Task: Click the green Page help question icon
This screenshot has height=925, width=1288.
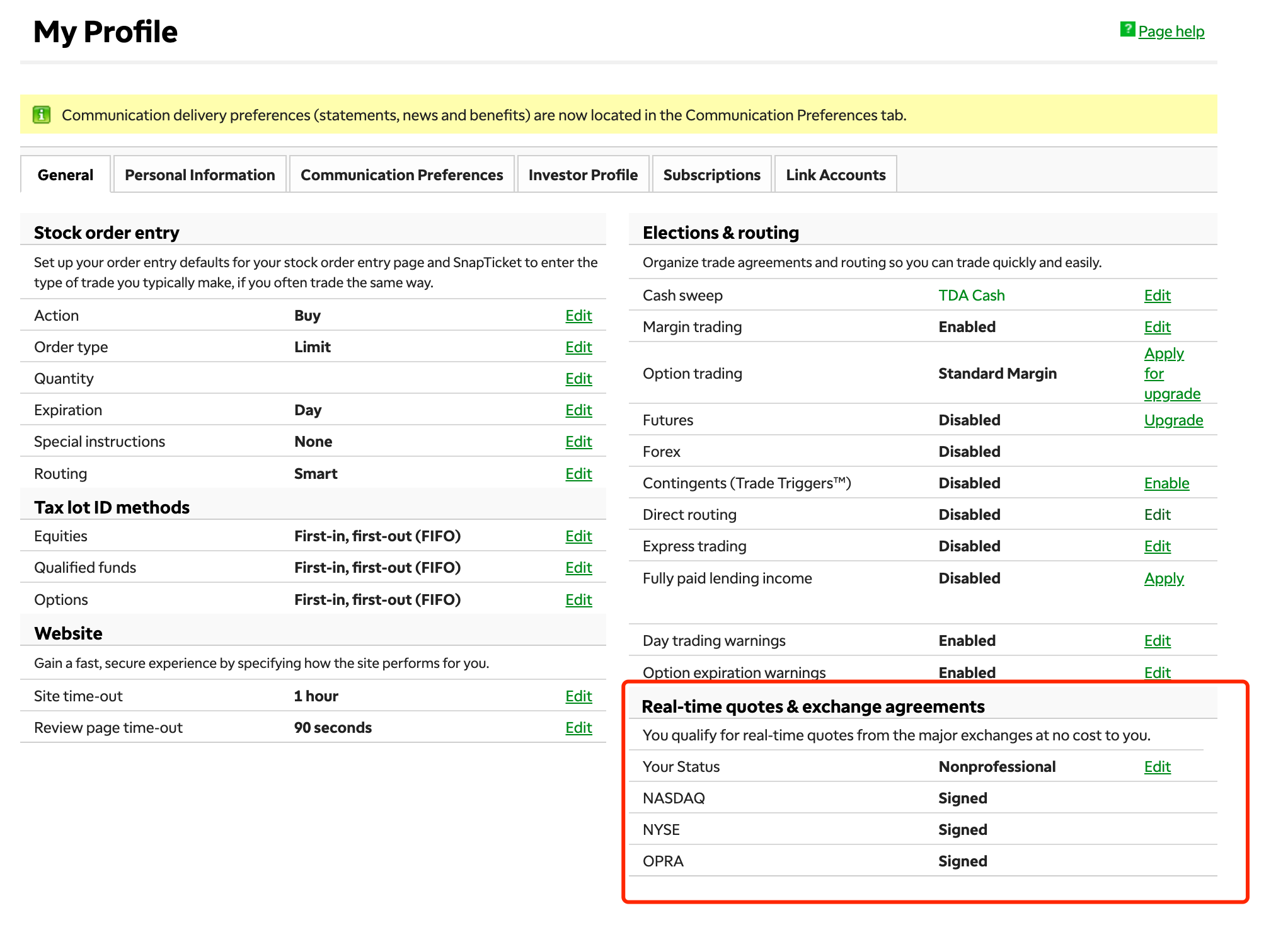Action: [x=1127, y=30]
